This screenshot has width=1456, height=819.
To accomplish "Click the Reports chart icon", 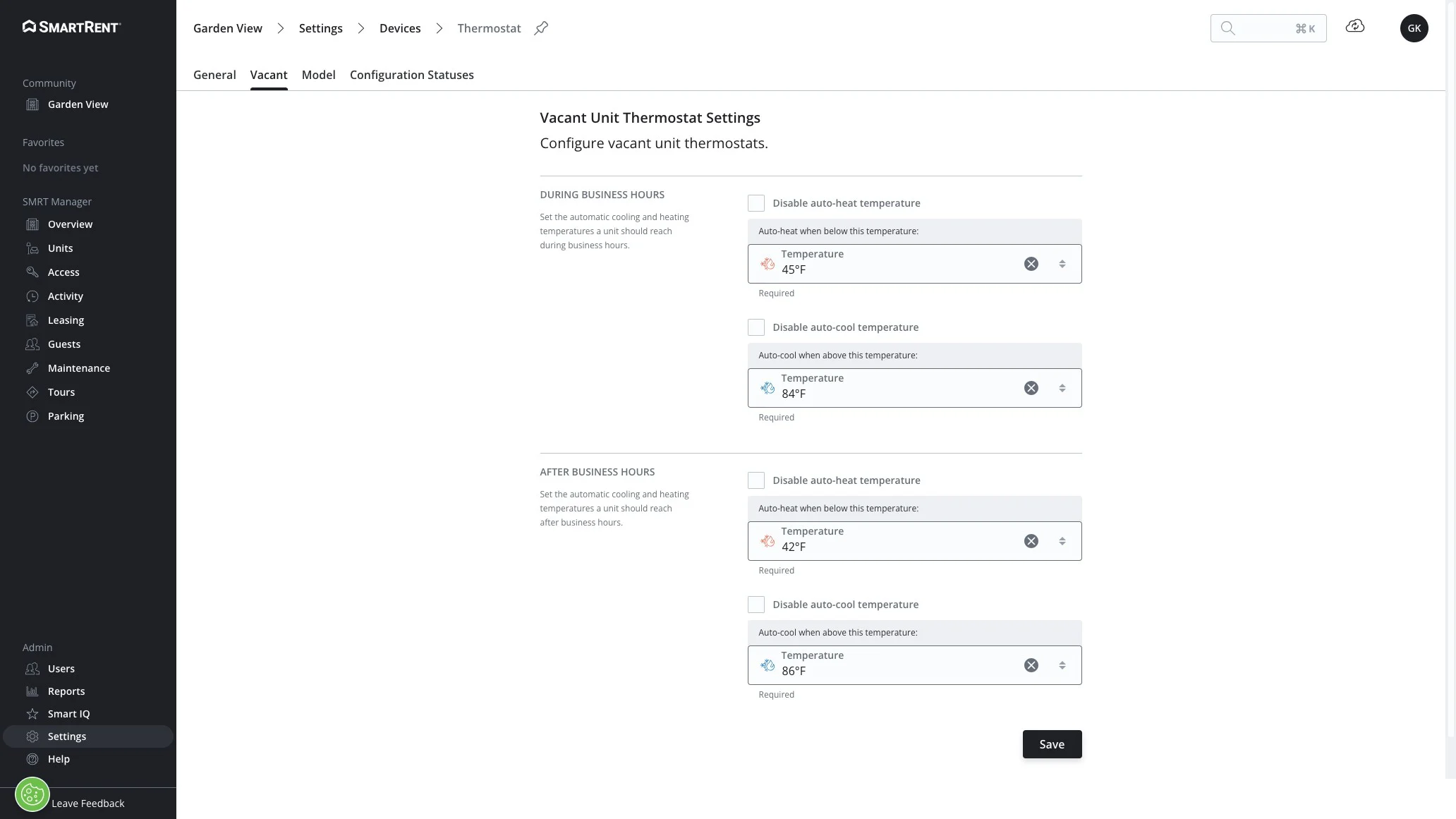I will point(32,691).
